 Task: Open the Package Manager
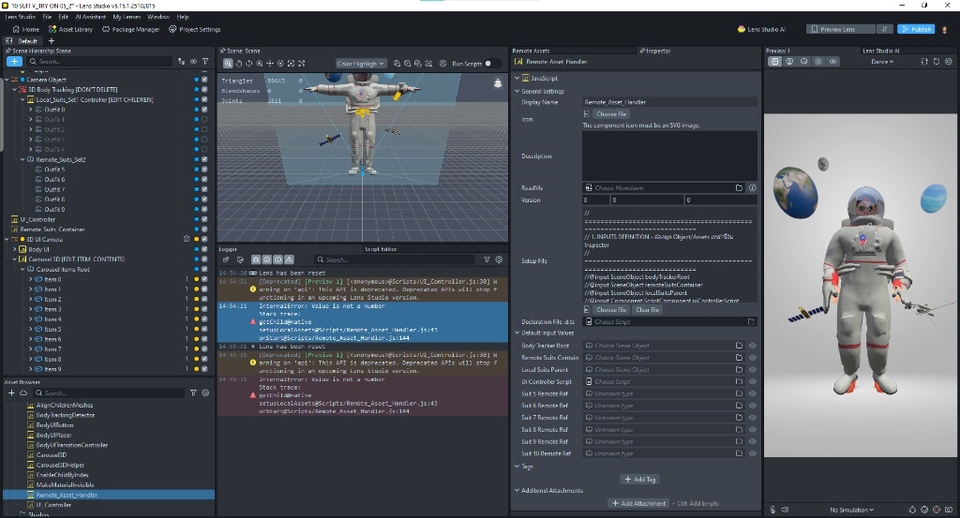click(134, 29)
